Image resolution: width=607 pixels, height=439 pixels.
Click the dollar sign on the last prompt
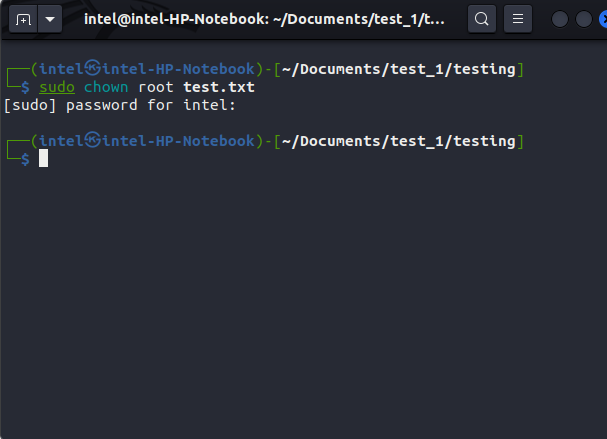25,159
